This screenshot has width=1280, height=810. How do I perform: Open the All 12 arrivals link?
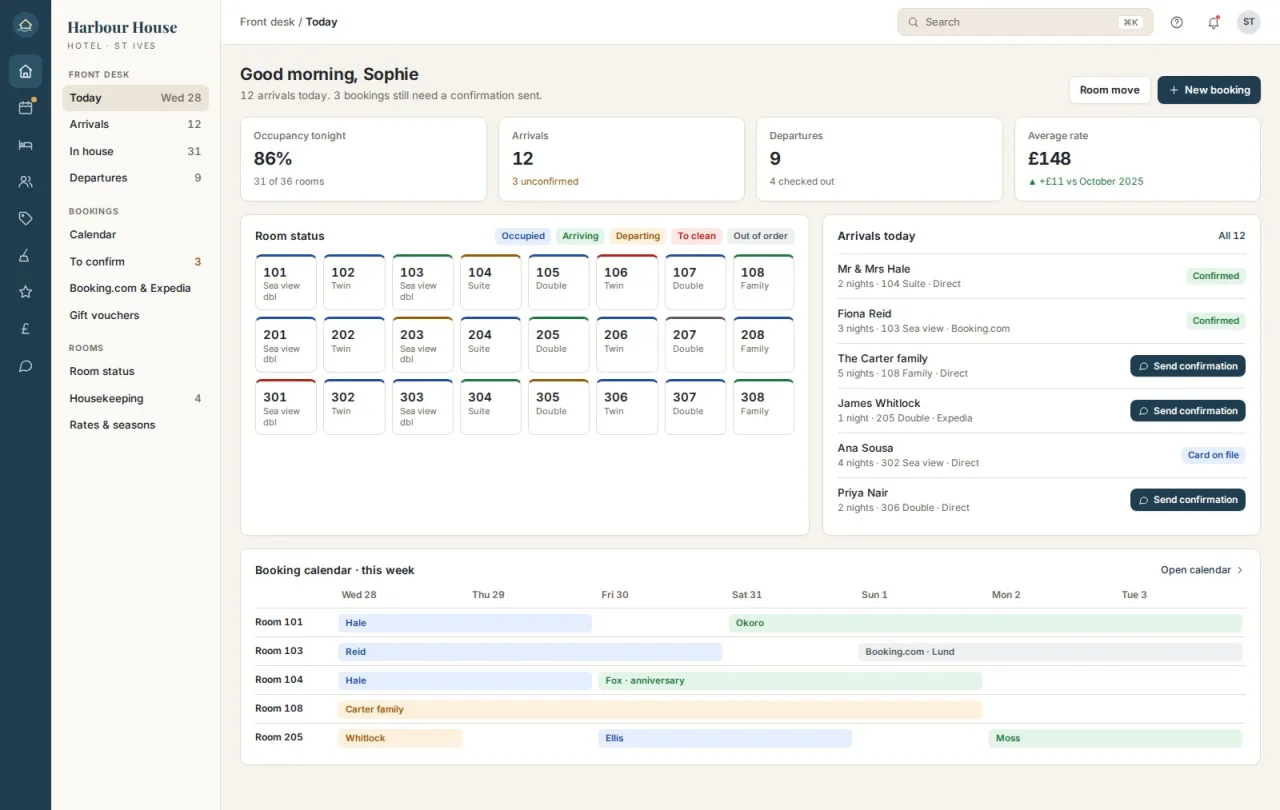pyautogui.click(x=1232, y=236)
